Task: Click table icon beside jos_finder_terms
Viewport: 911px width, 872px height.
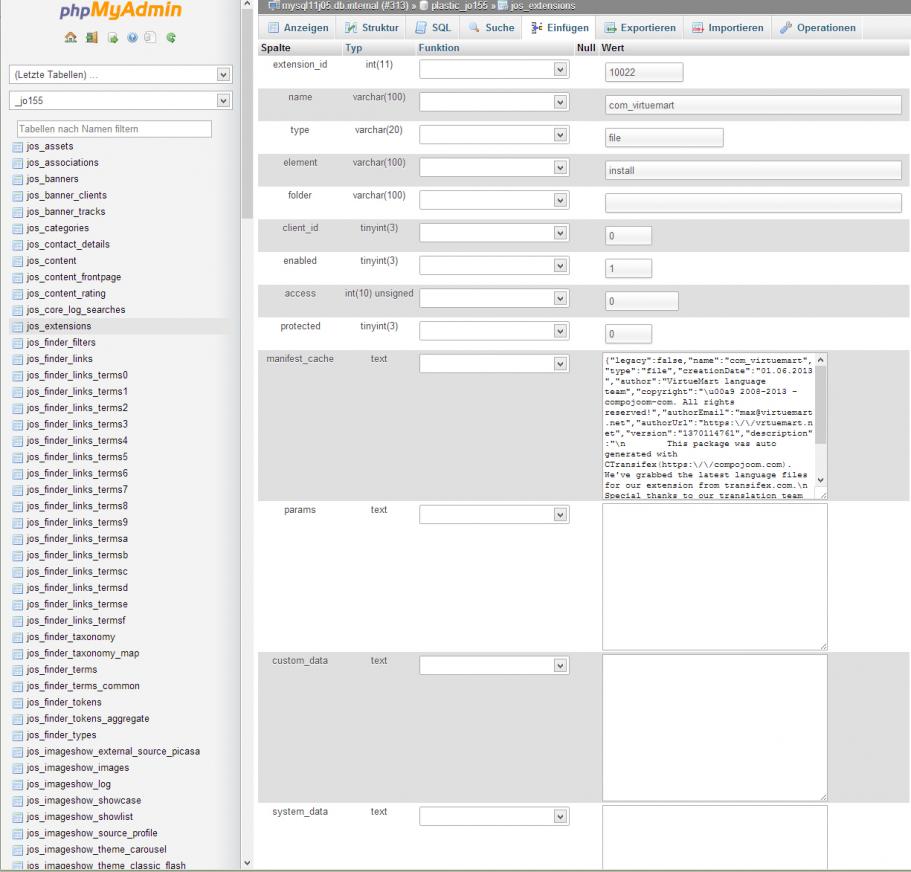Action: click(17, 669)
